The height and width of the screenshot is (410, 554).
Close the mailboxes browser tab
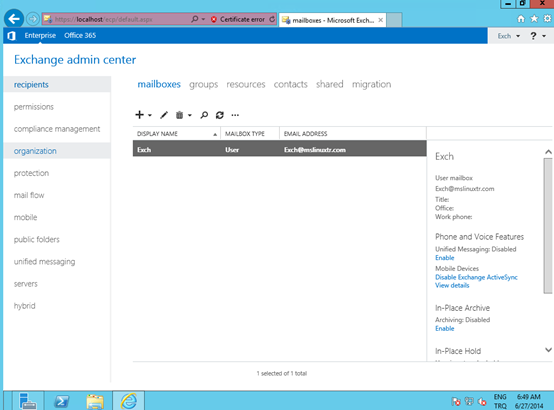point(381,20)
